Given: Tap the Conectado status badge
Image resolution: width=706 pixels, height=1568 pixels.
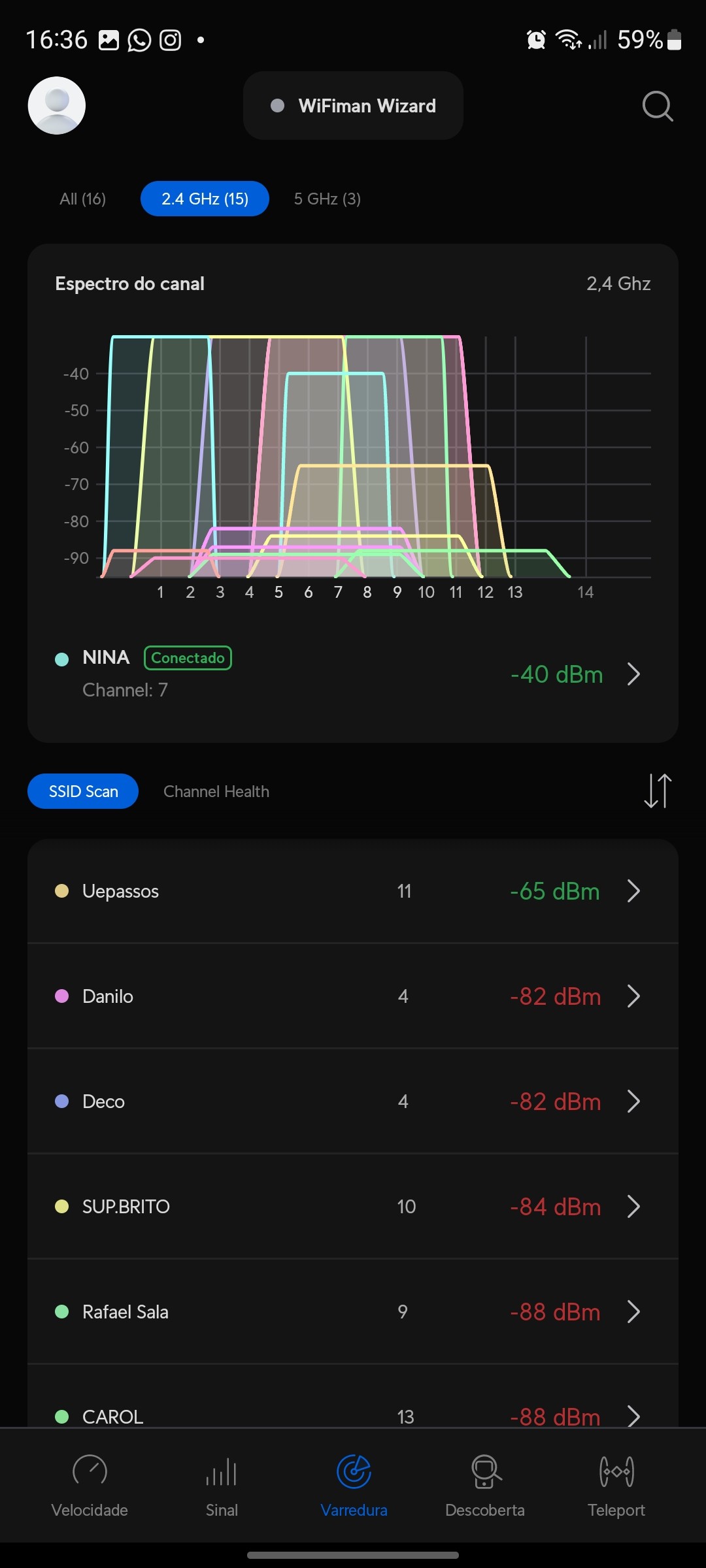Looking at the screenshot, I should (188, 658).
